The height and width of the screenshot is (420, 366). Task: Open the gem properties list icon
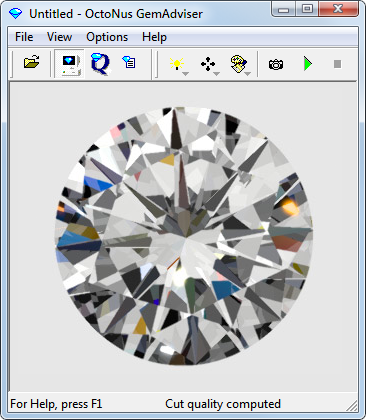pyautogui.click(x=129, y=62)
